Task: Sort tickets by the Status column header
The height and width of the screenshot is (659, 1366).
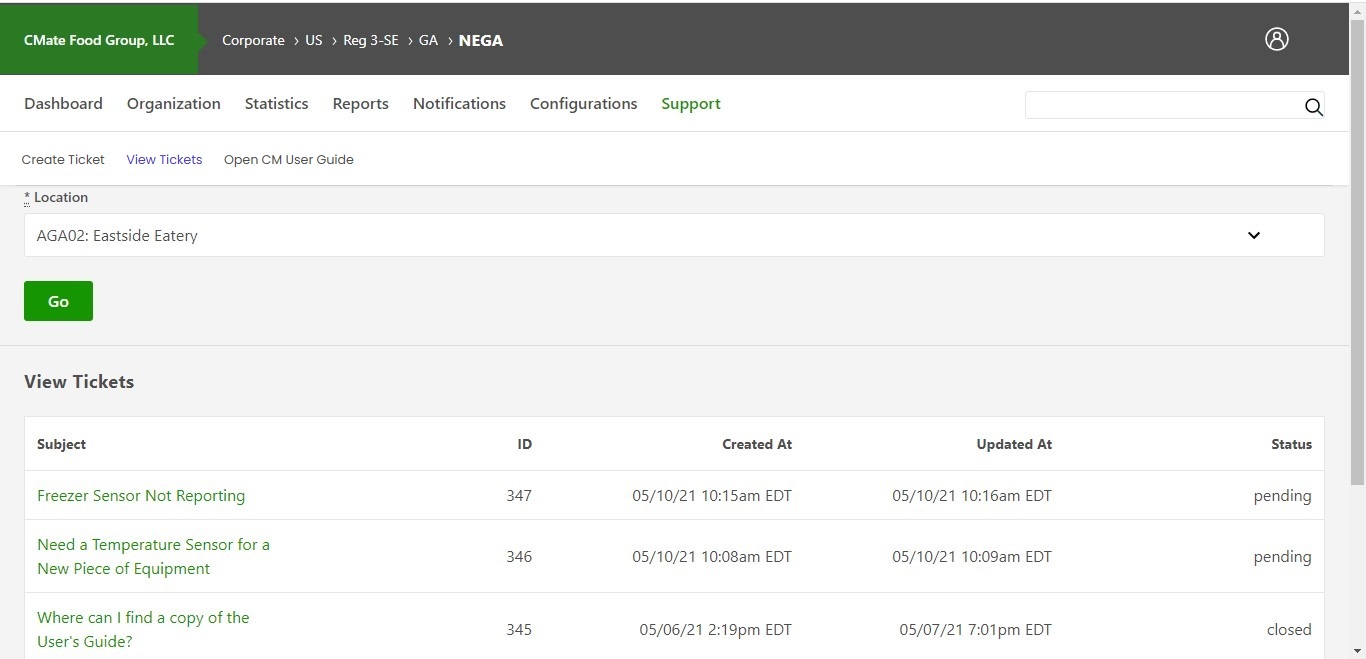Action: (x=1291, y=444)
